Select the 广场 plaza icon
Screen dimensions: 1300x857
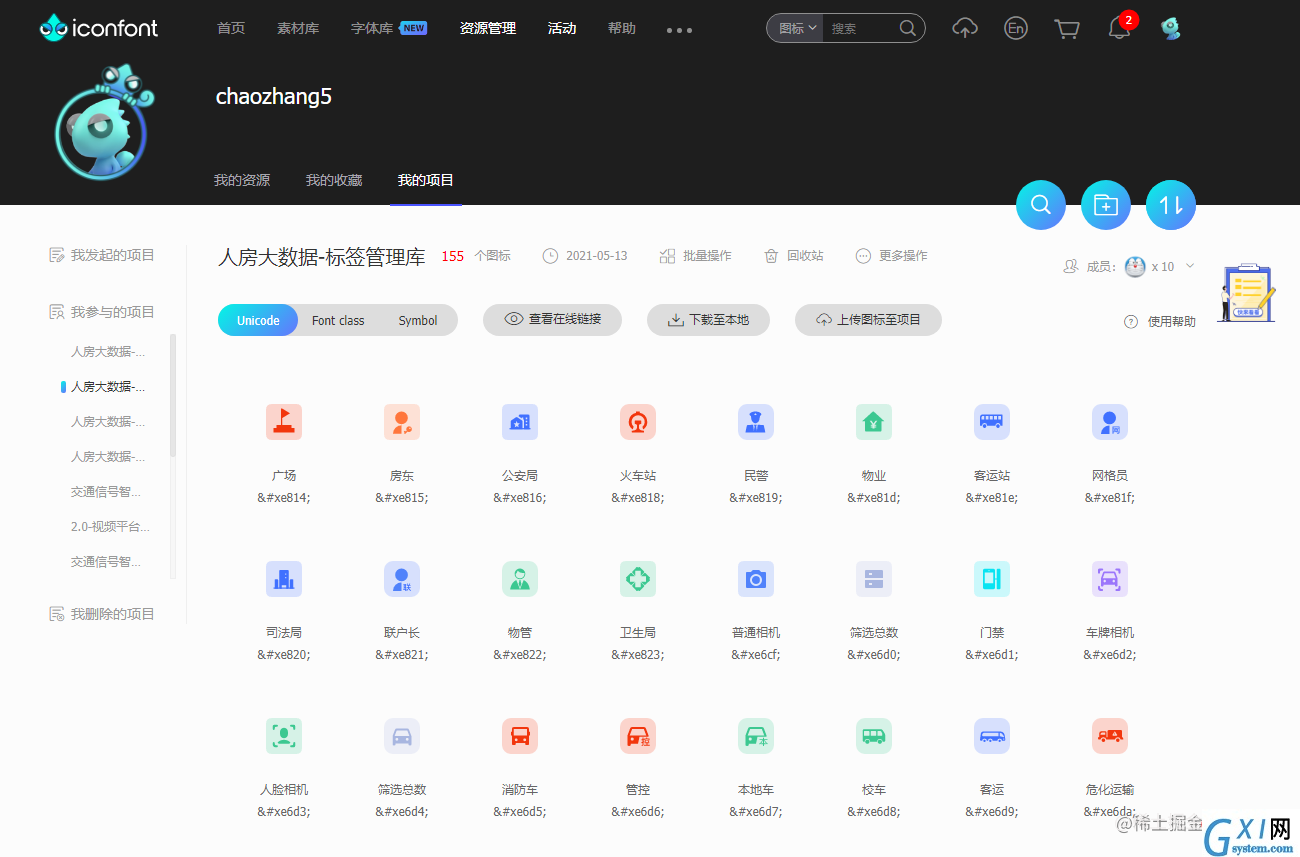[x=284, y=422]
